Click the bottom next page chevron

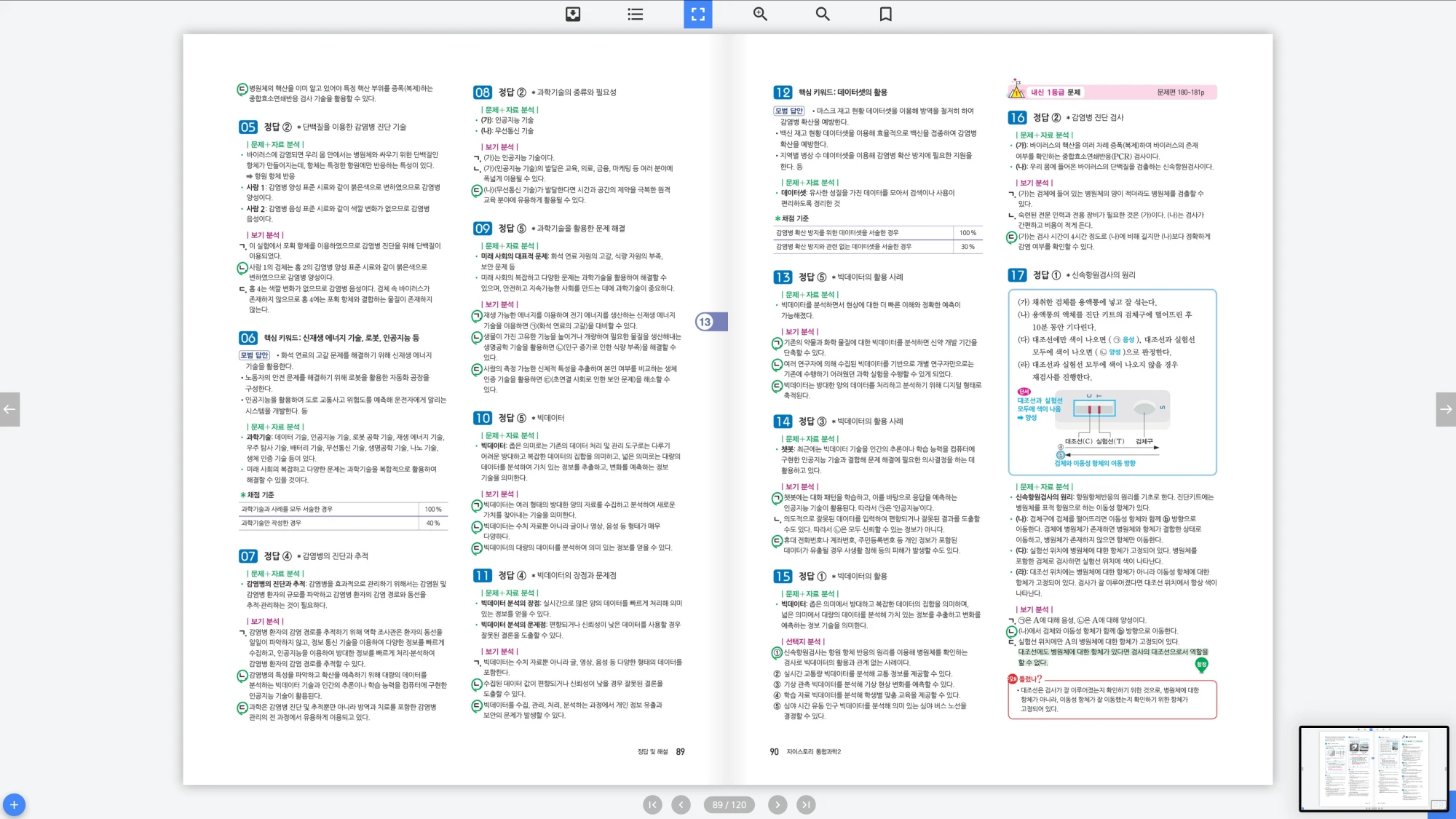(x=778, y=804)
